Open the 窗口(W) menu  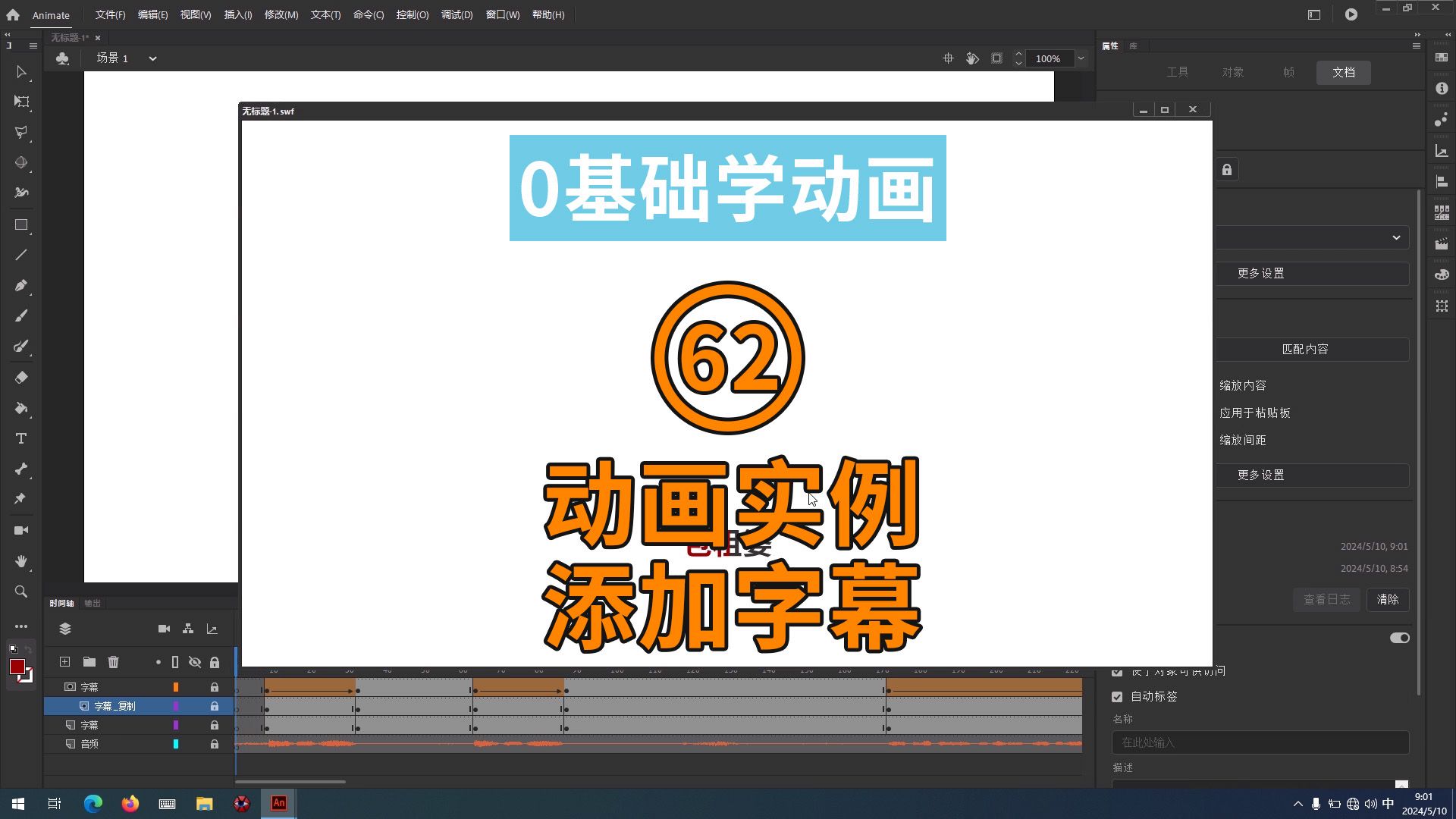click(x=502, y=14)
